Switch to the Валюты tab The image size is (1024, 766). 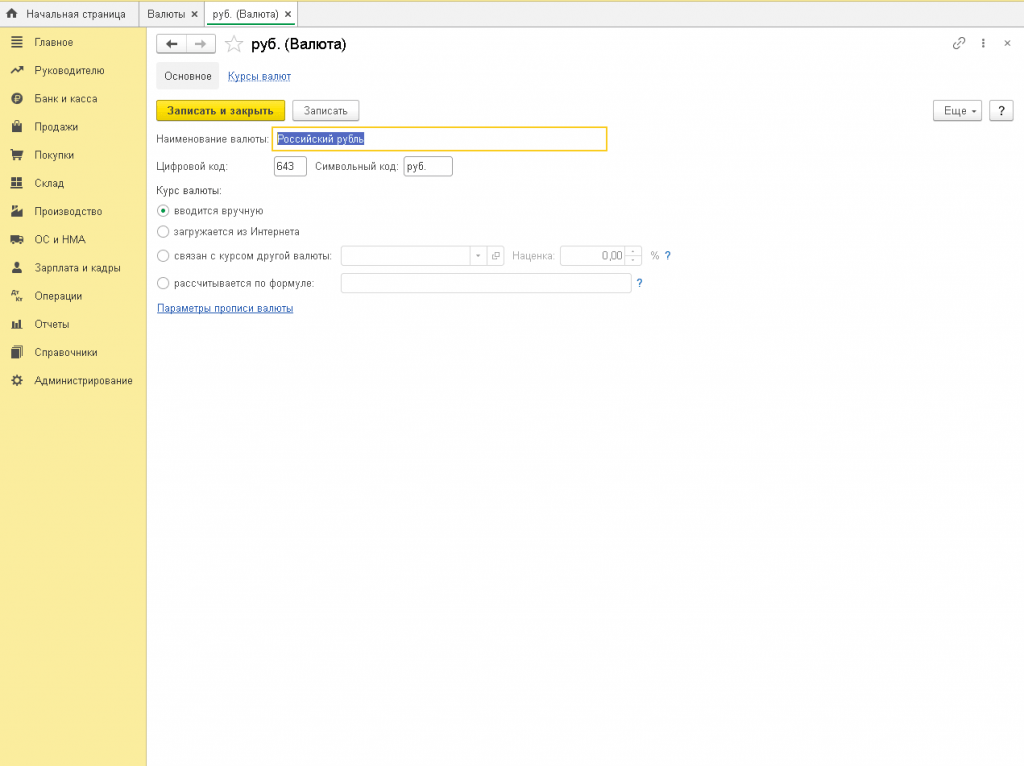tap(166, 14)
